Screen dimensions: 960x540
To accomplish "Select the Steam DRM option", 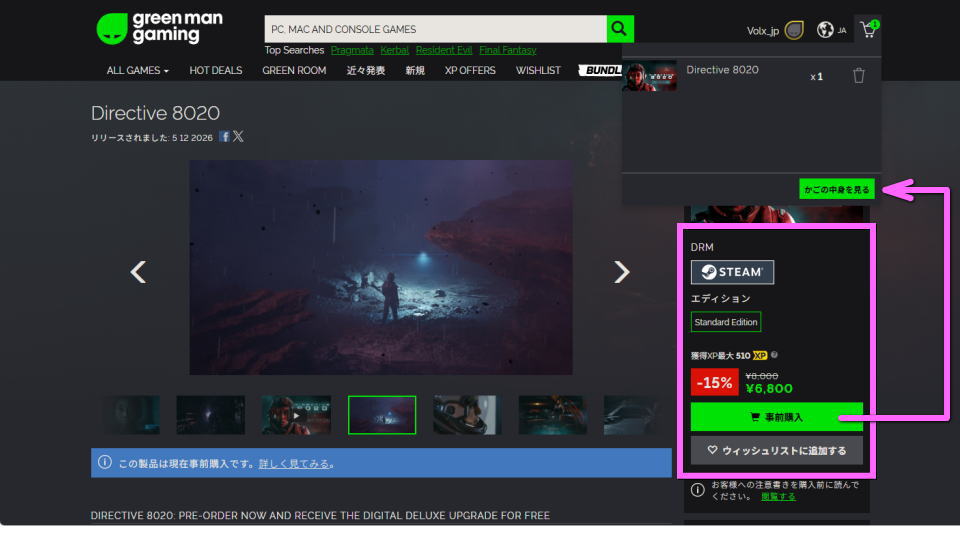I will click(x=732, y=272).
